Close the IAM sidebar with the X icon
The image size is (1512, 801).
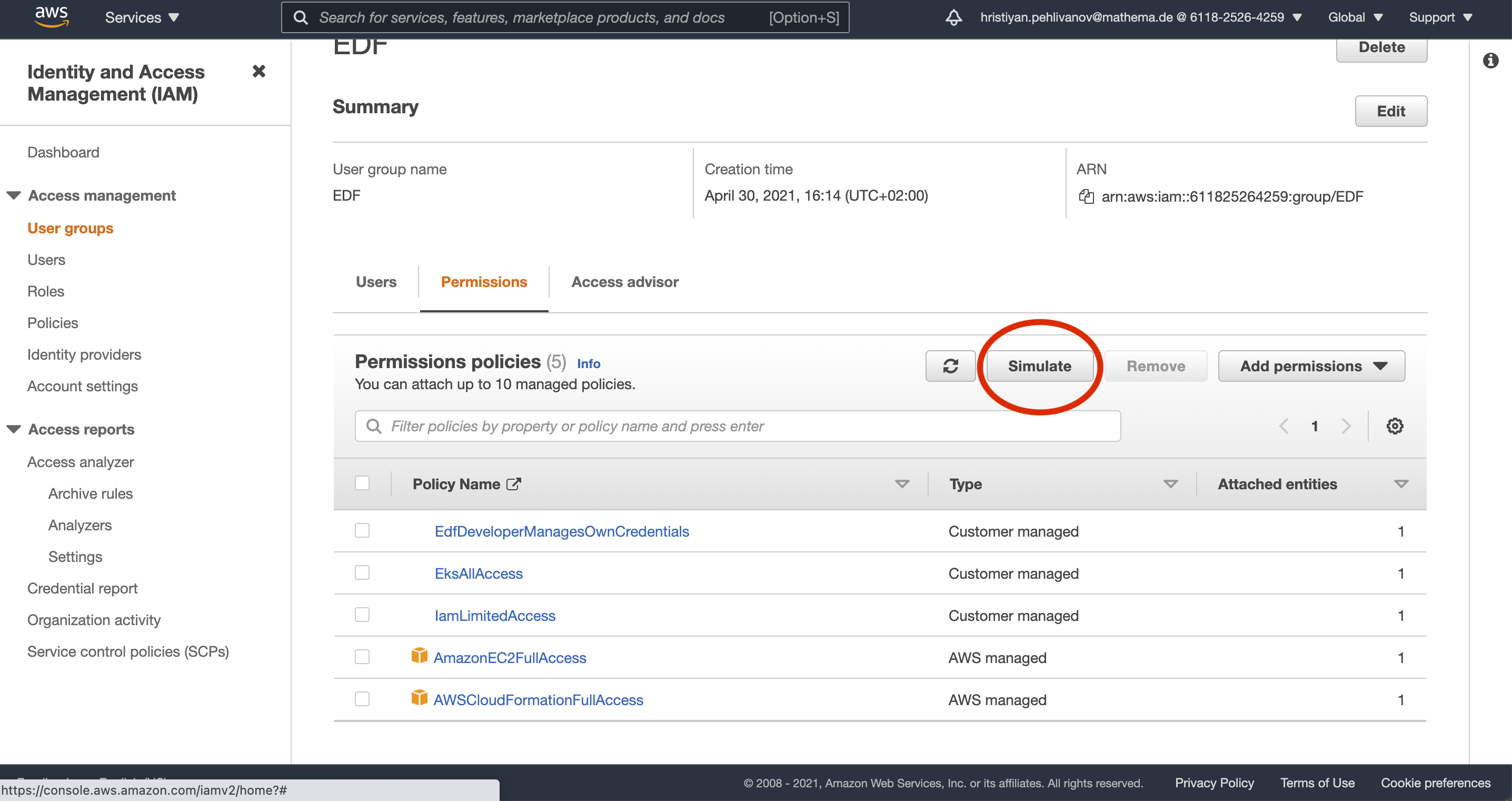[259, 71]
